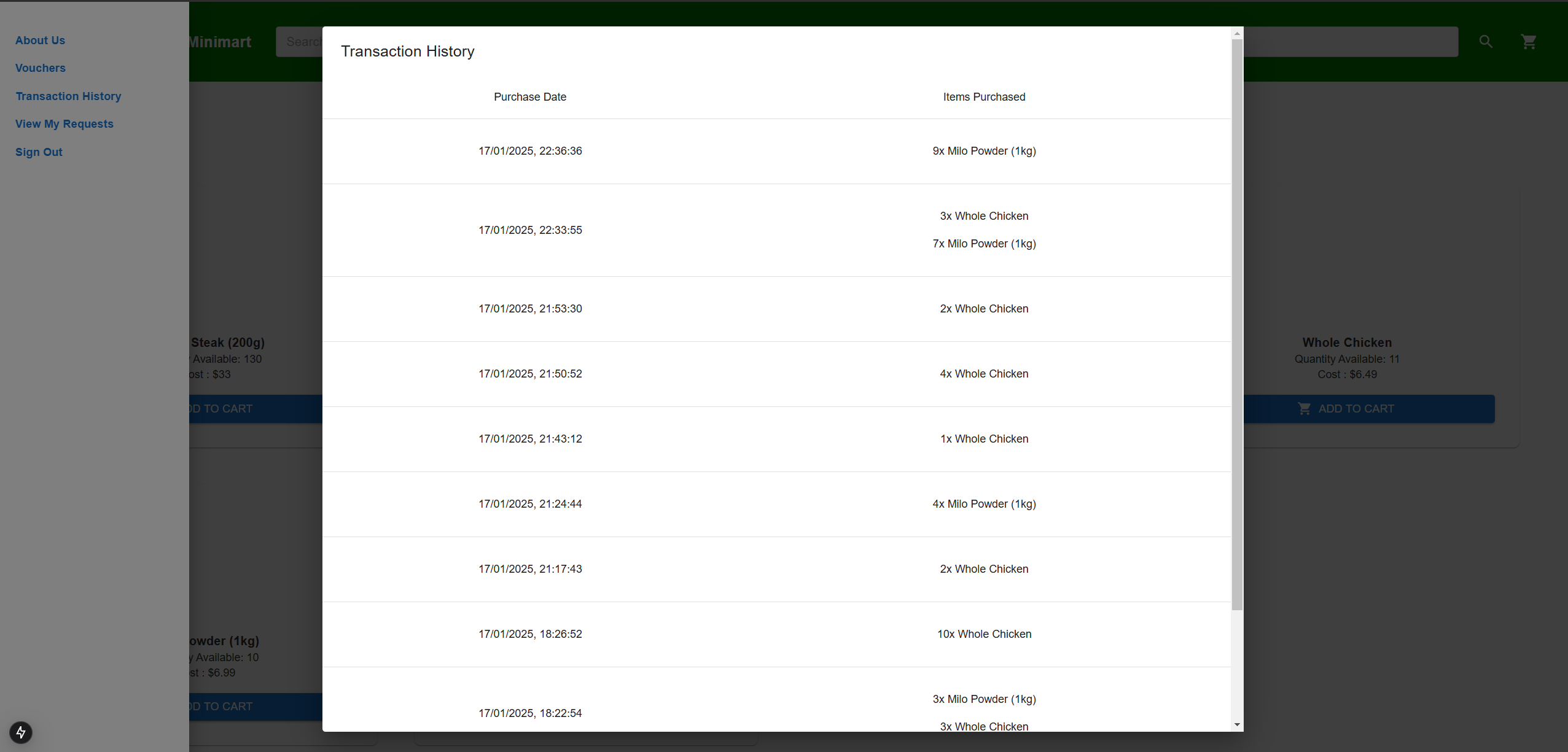Screen dimensions: 1568x752
Task: Click the Purchase Date column header
Action: (530, 97)
